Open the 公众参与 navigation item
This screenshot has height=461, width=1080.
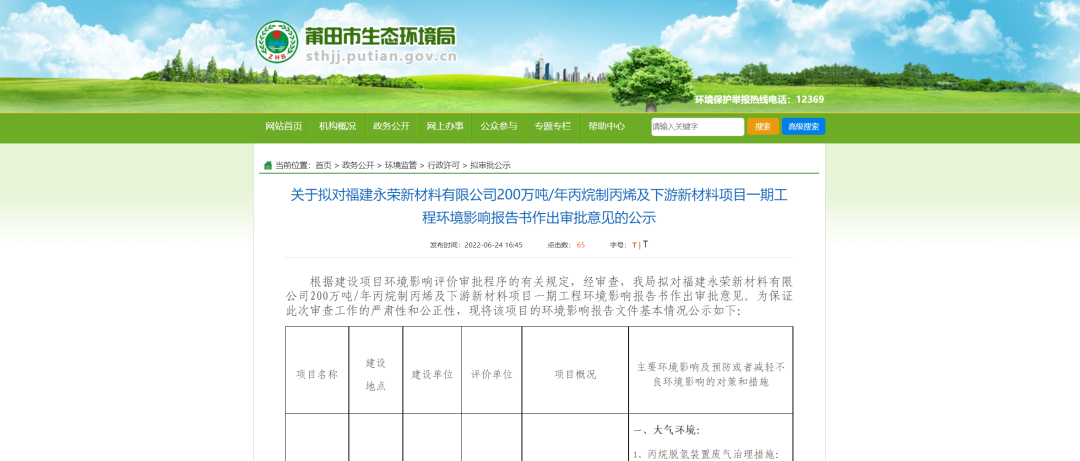tap(499, 126)
